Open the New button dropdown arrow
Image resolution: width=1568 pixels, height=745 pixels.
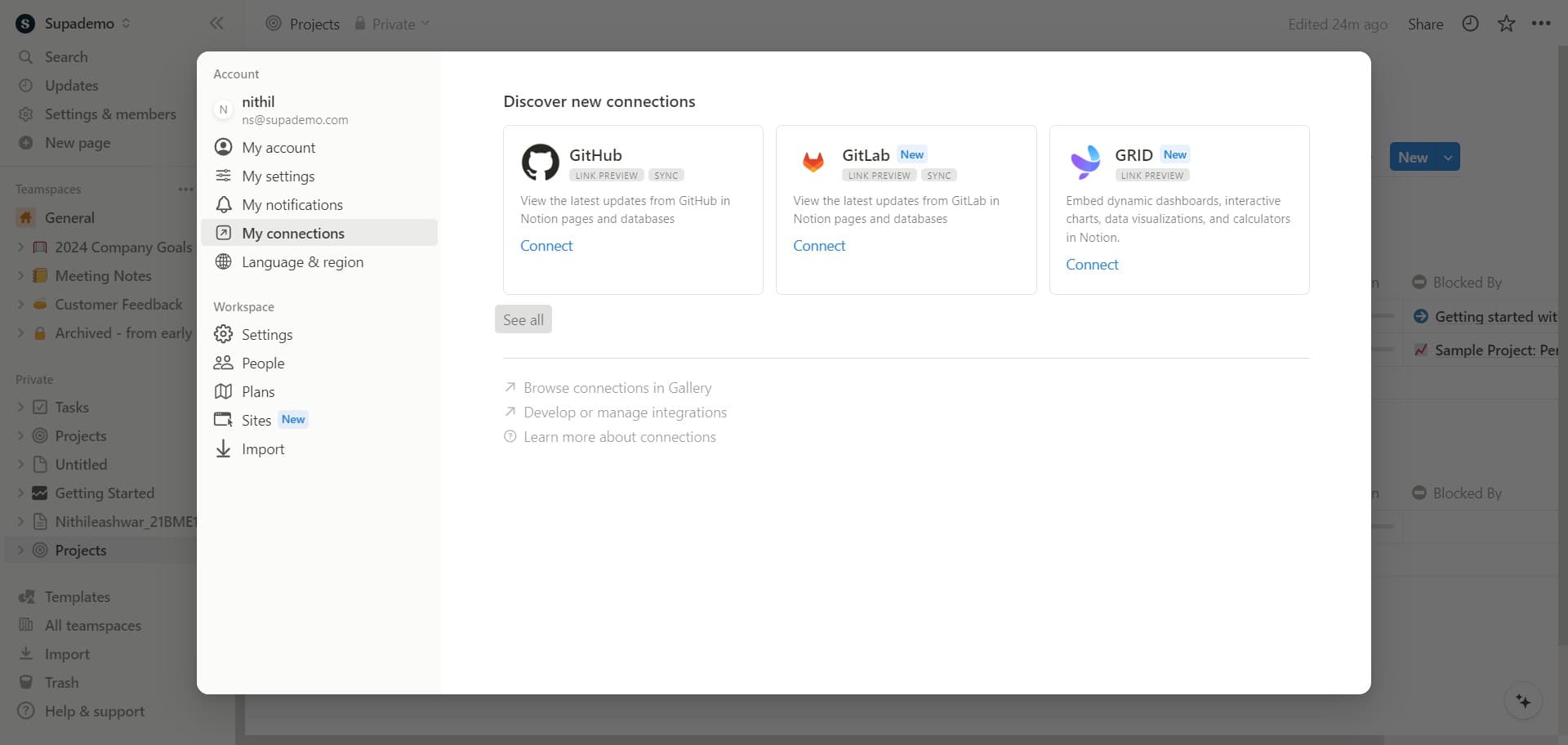click(x=1448, y=158)
